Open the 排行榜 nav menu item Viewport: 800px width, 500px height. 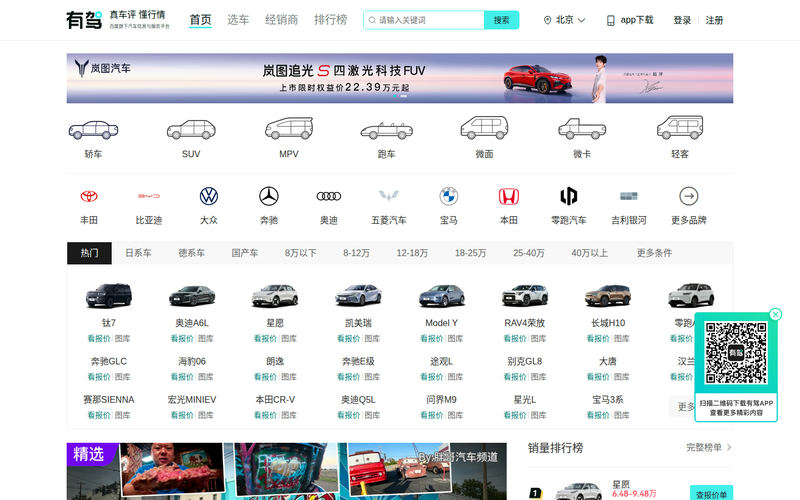(x=331, y=20)
